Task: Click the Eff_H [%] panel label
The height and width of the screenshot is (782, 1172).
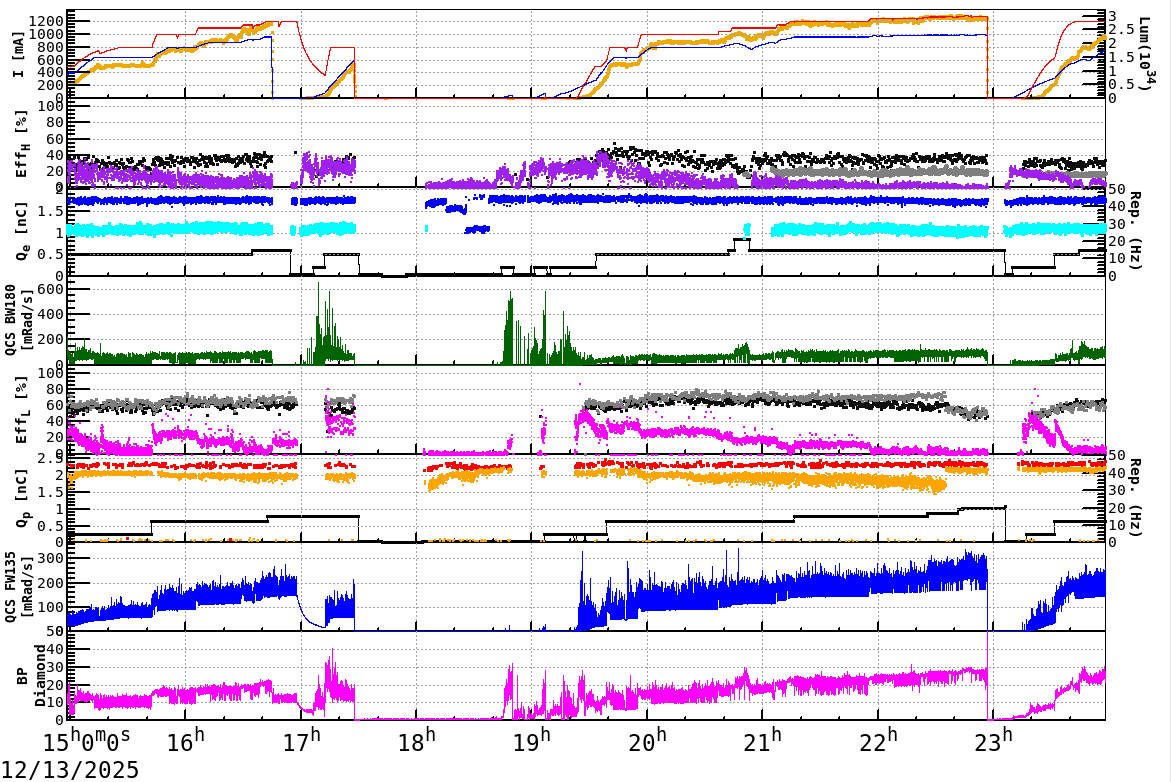Action: click(x=20, y=145)
